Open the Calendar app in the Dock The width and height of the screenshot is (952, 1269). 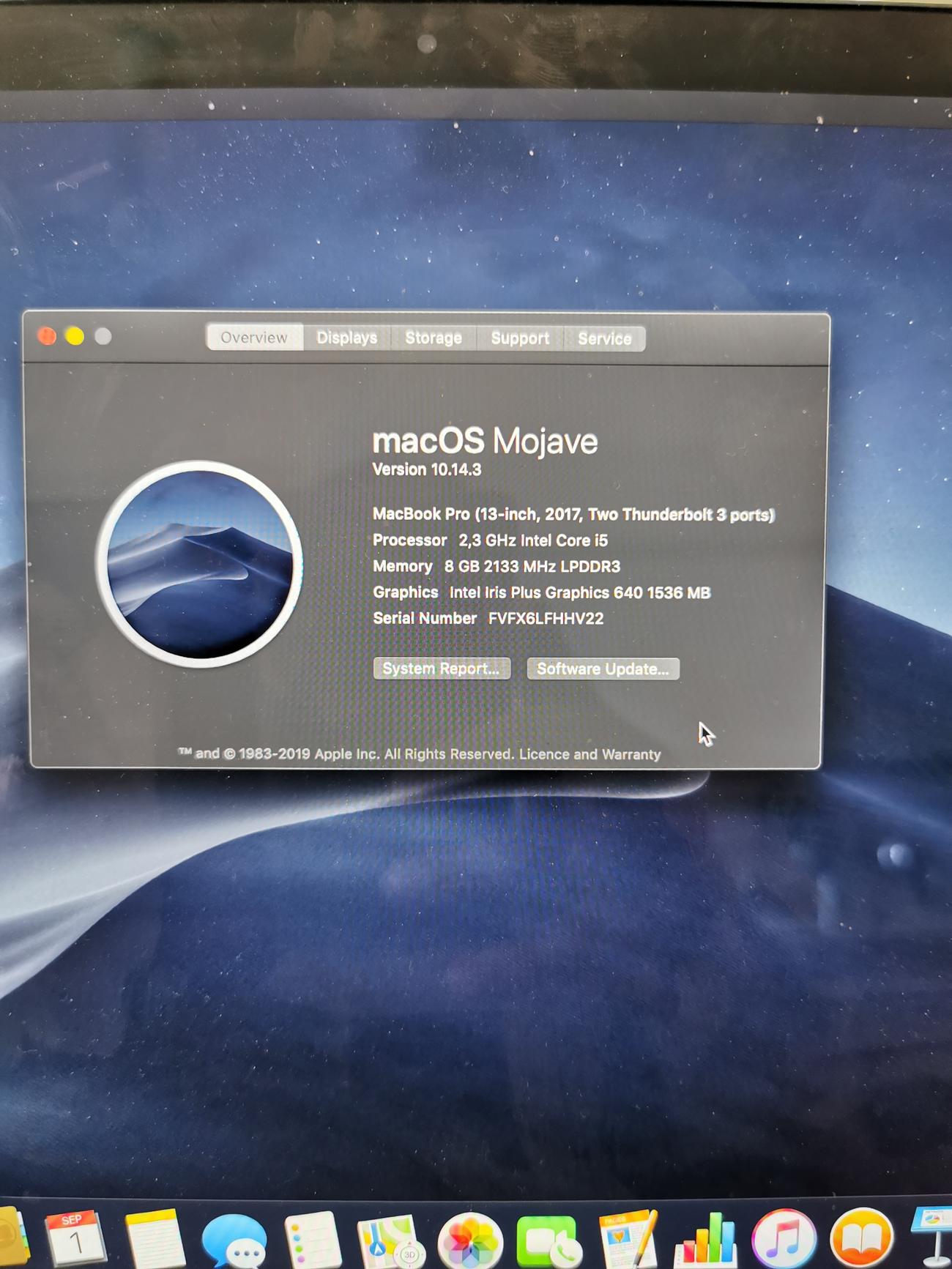tap(75, 1239)
